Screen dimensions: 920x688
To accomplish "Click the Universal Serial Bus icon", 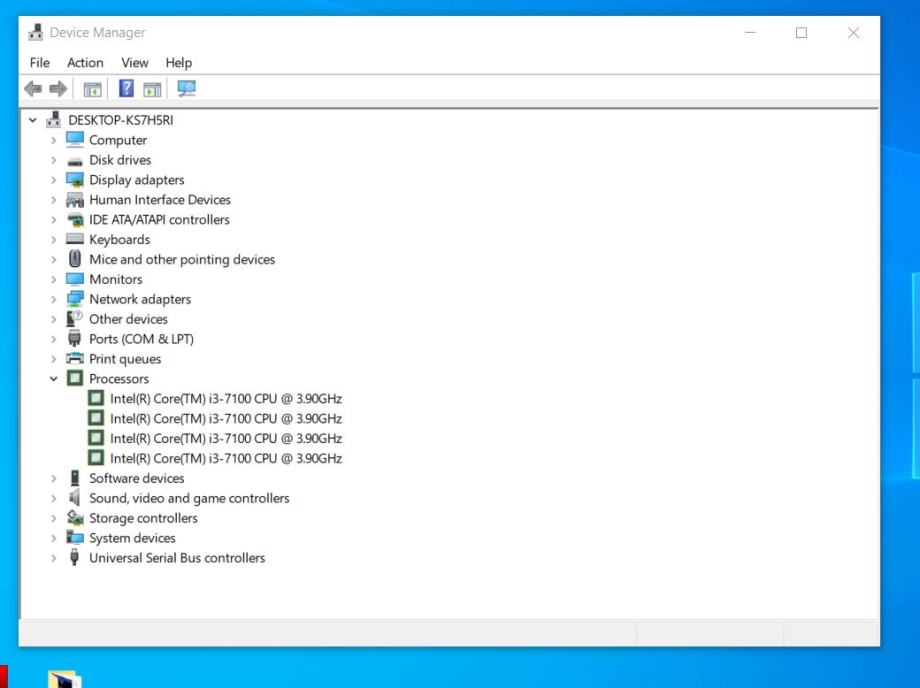I will pyautogui.click(x=74, y=557).
